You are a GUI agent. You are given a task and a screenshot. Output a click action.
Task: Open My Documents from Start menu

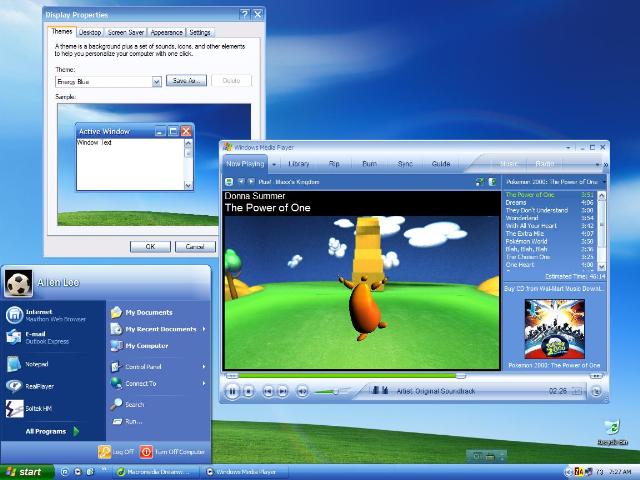(158, 312)
